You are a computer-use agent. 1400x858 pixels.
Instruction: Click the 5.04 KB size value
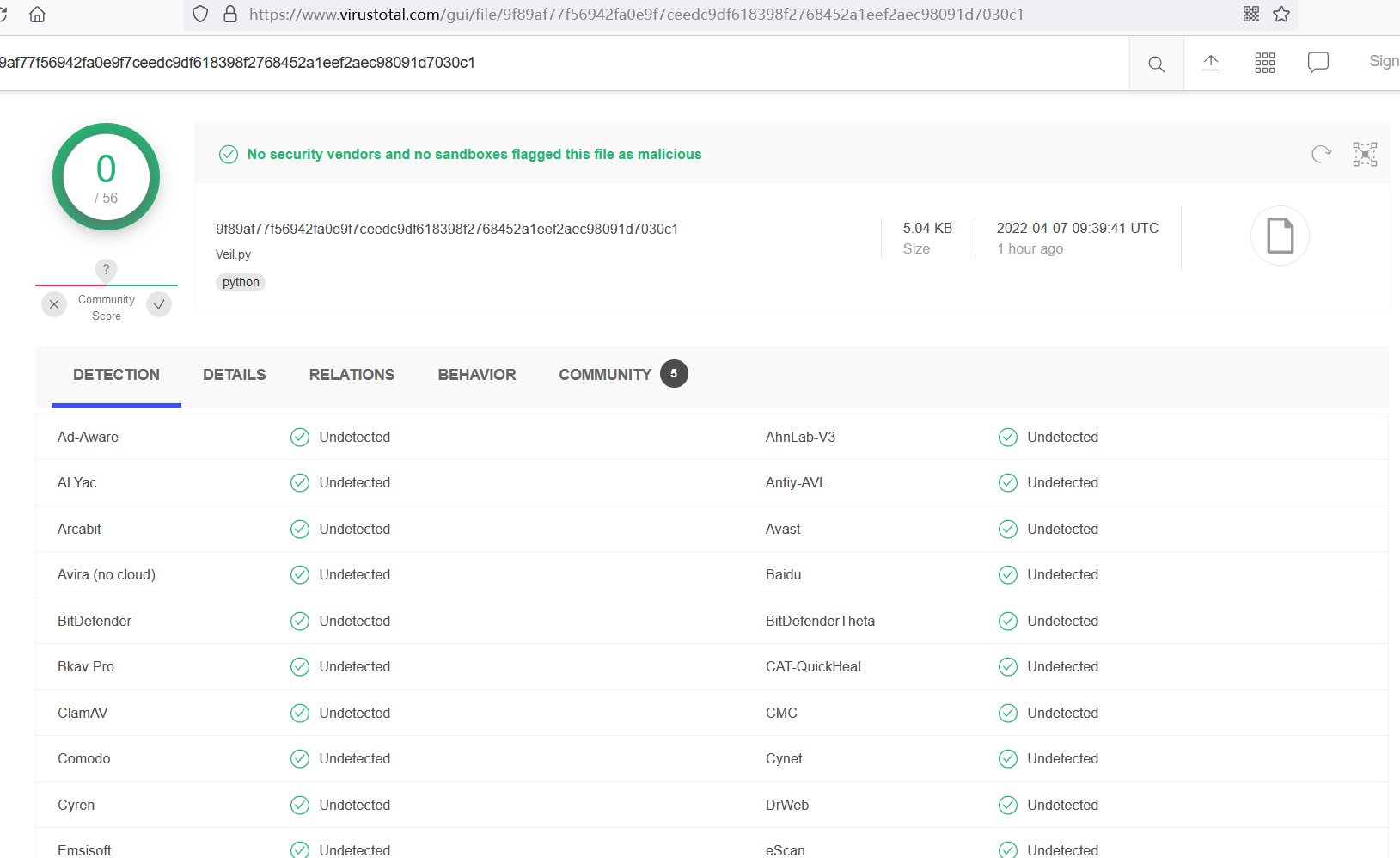927,228
